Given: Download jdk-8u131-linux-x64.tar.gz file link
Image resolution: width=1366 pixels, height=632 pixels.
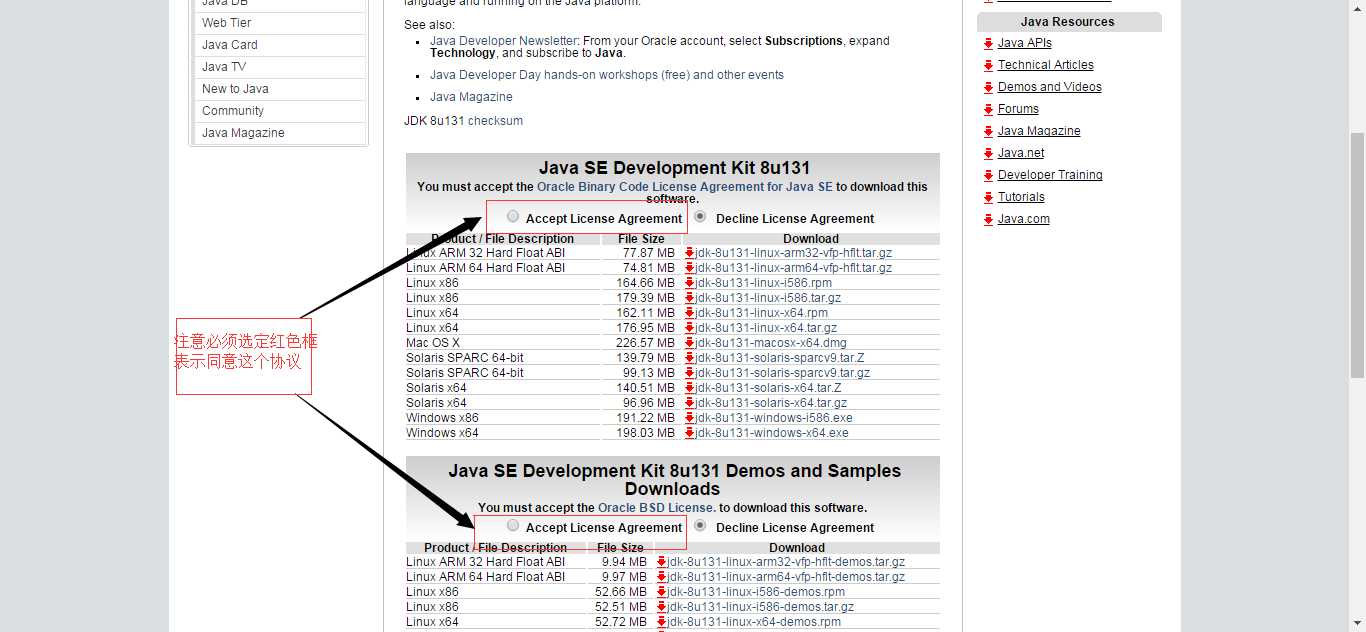Looking at the screenshot, I should 767,328.
